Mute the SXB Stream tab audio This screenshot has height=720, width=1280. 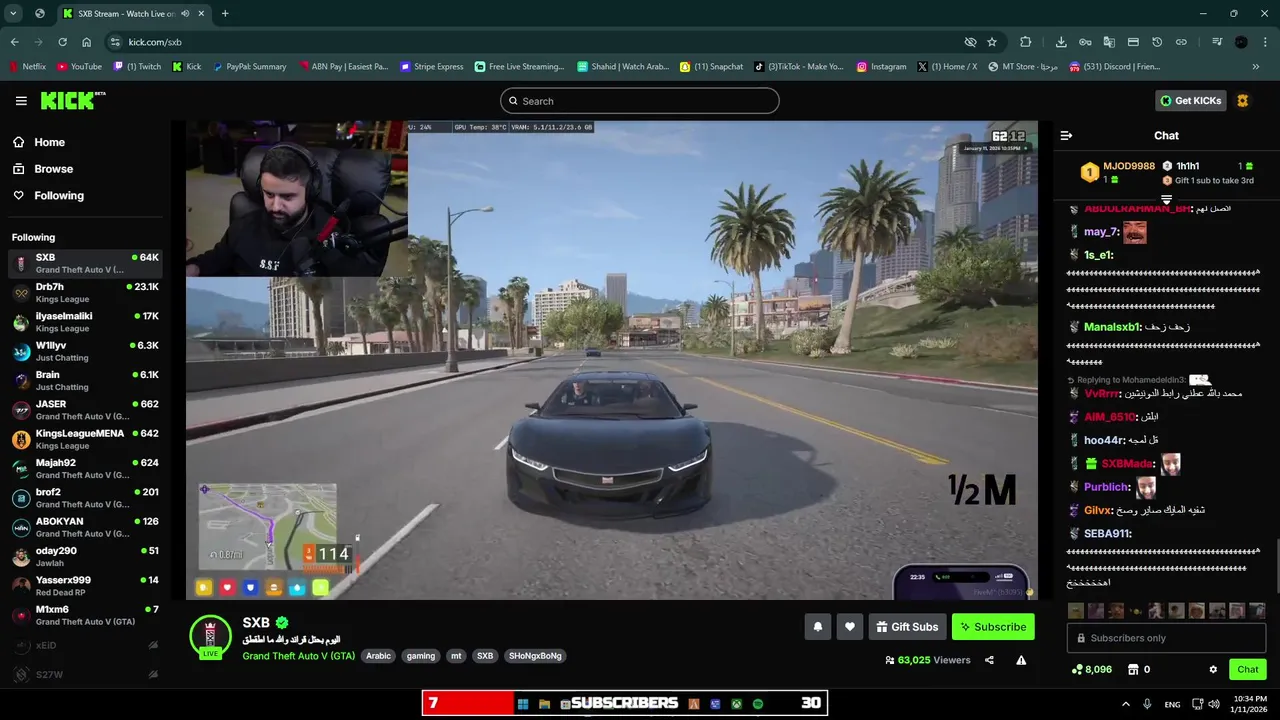(x=185, y=13)
